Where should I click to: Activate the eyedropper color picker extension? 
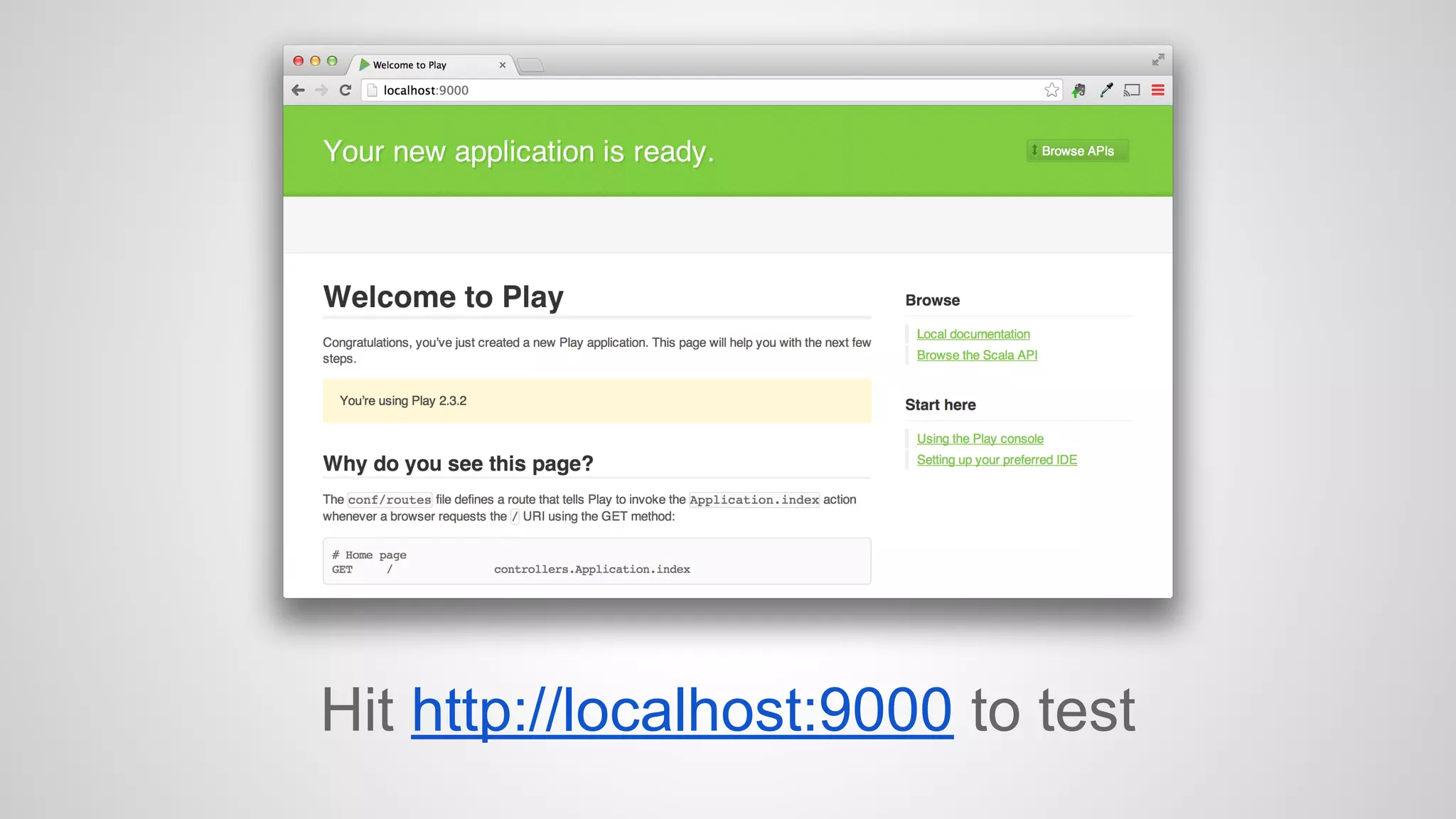[x=1106, y=90]
